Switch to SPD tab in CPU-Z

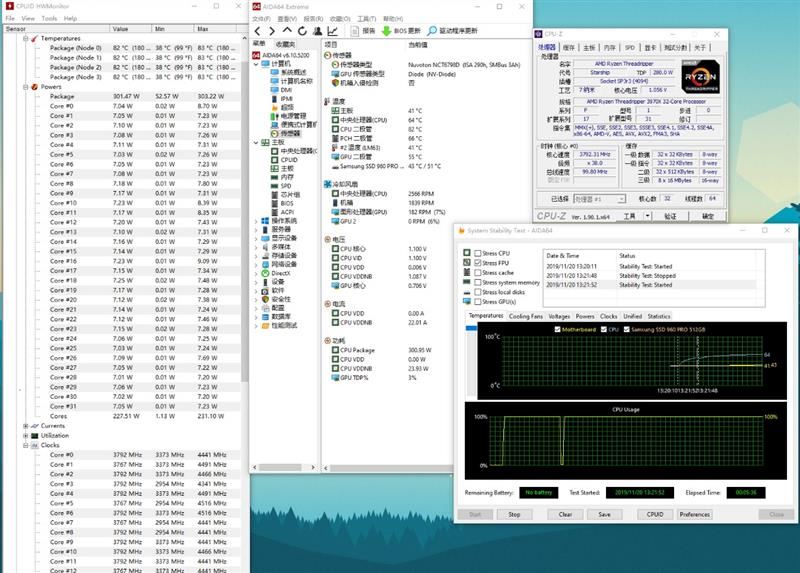click(630, 47)
